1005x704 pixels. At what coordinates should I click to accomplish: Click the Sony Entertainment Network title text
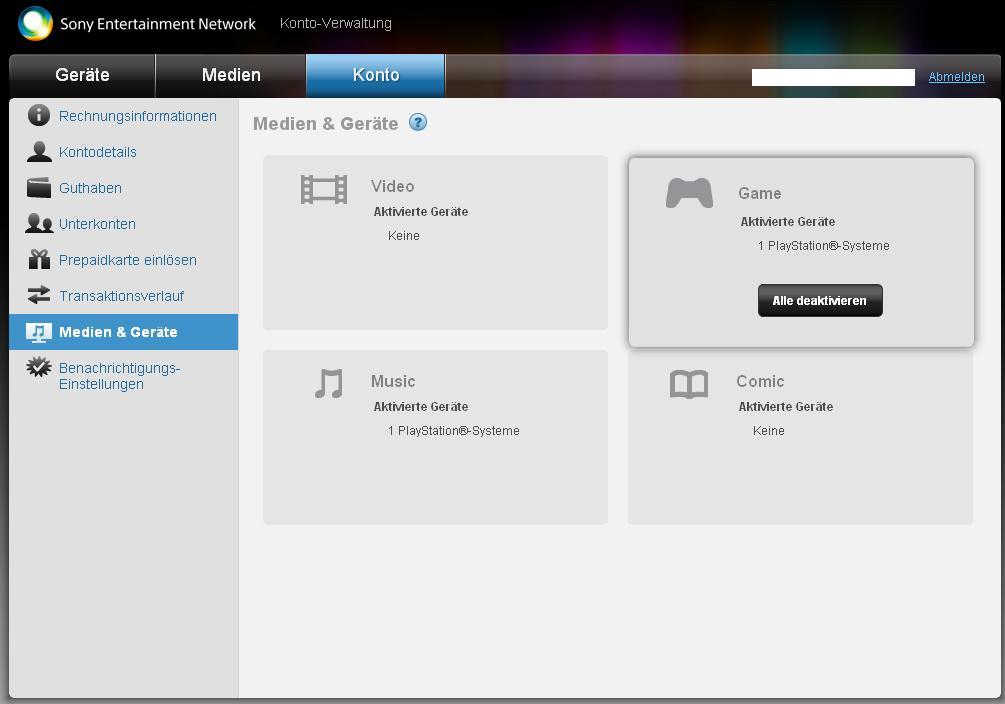[158, 24]
